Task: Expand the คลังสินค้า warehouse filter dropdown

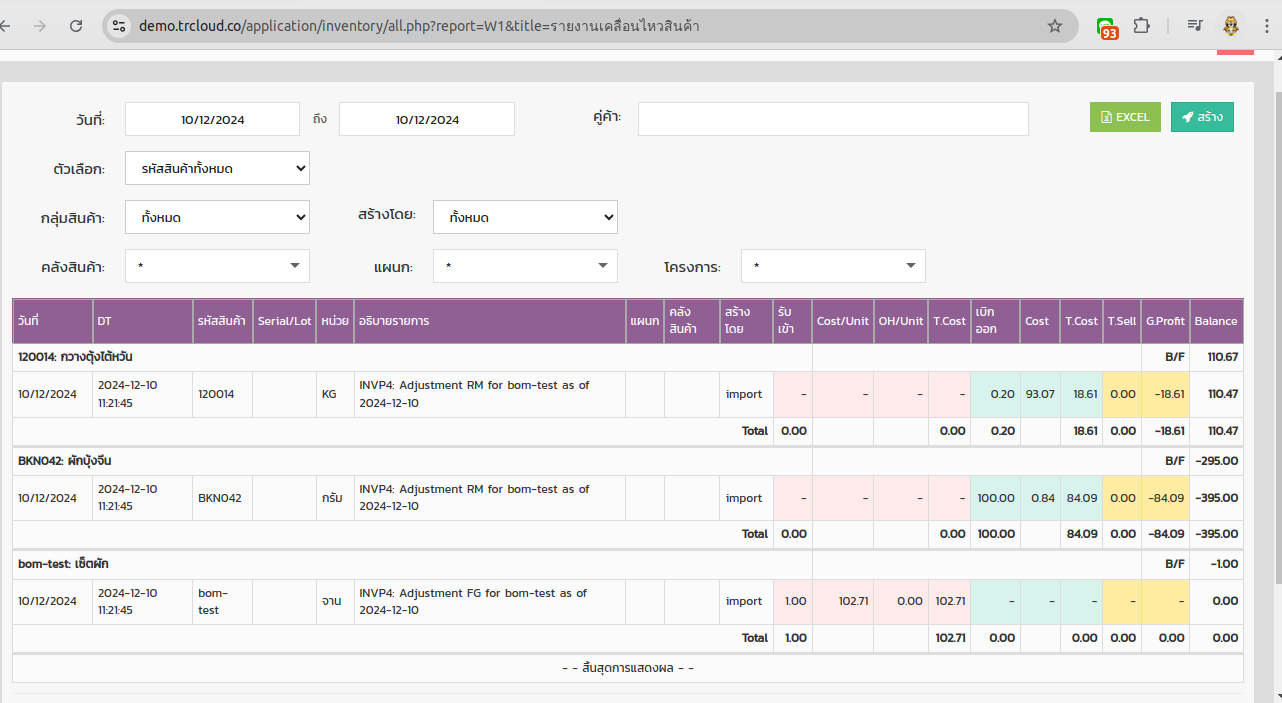Action: pos(217,266)
